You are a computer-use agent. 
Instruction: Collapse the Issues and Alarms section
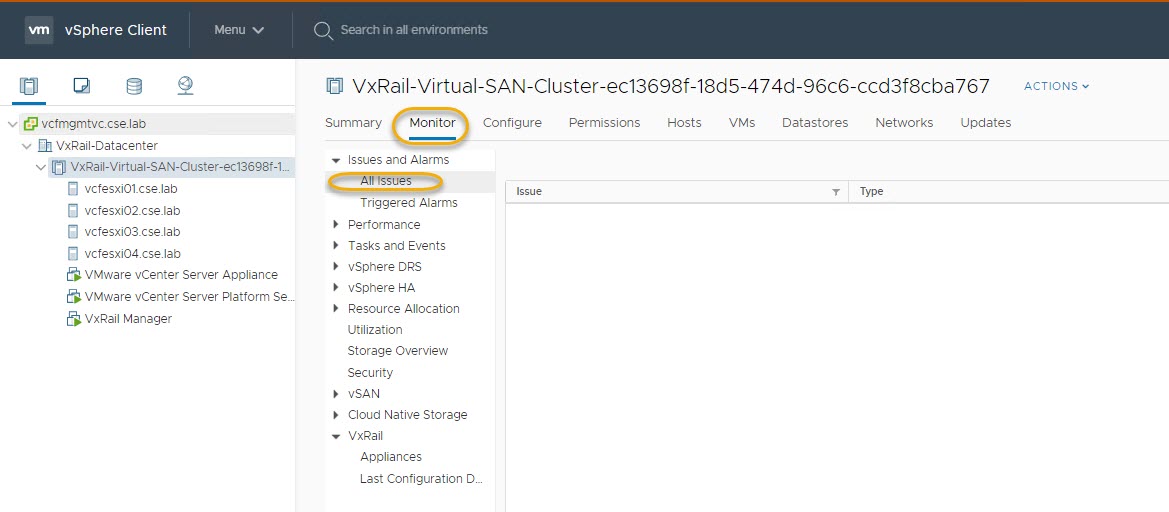click(x=336, y=160)
